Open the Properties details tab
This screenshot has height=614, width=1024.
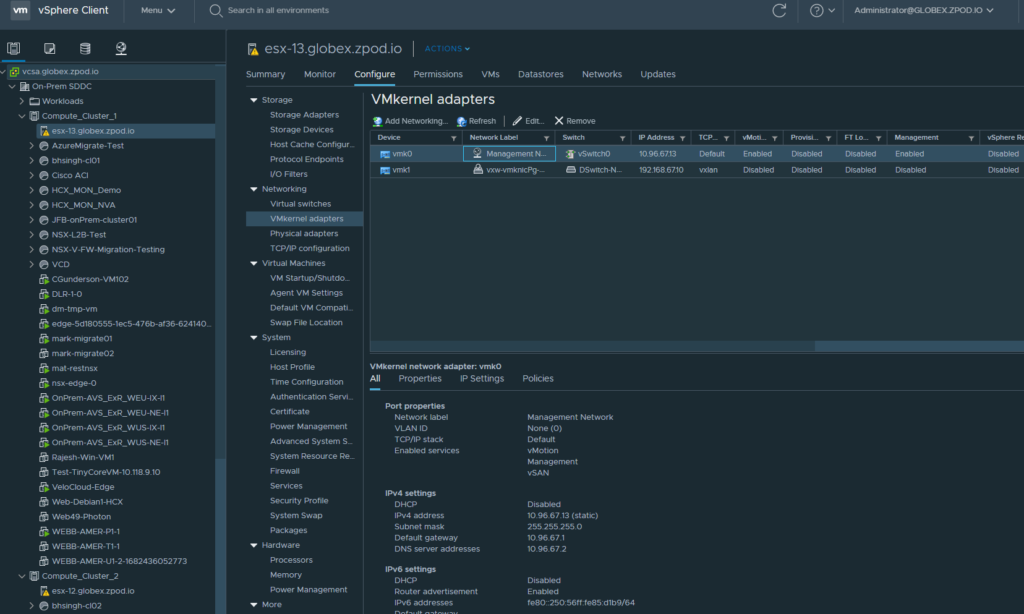click(x=420, y=379)
